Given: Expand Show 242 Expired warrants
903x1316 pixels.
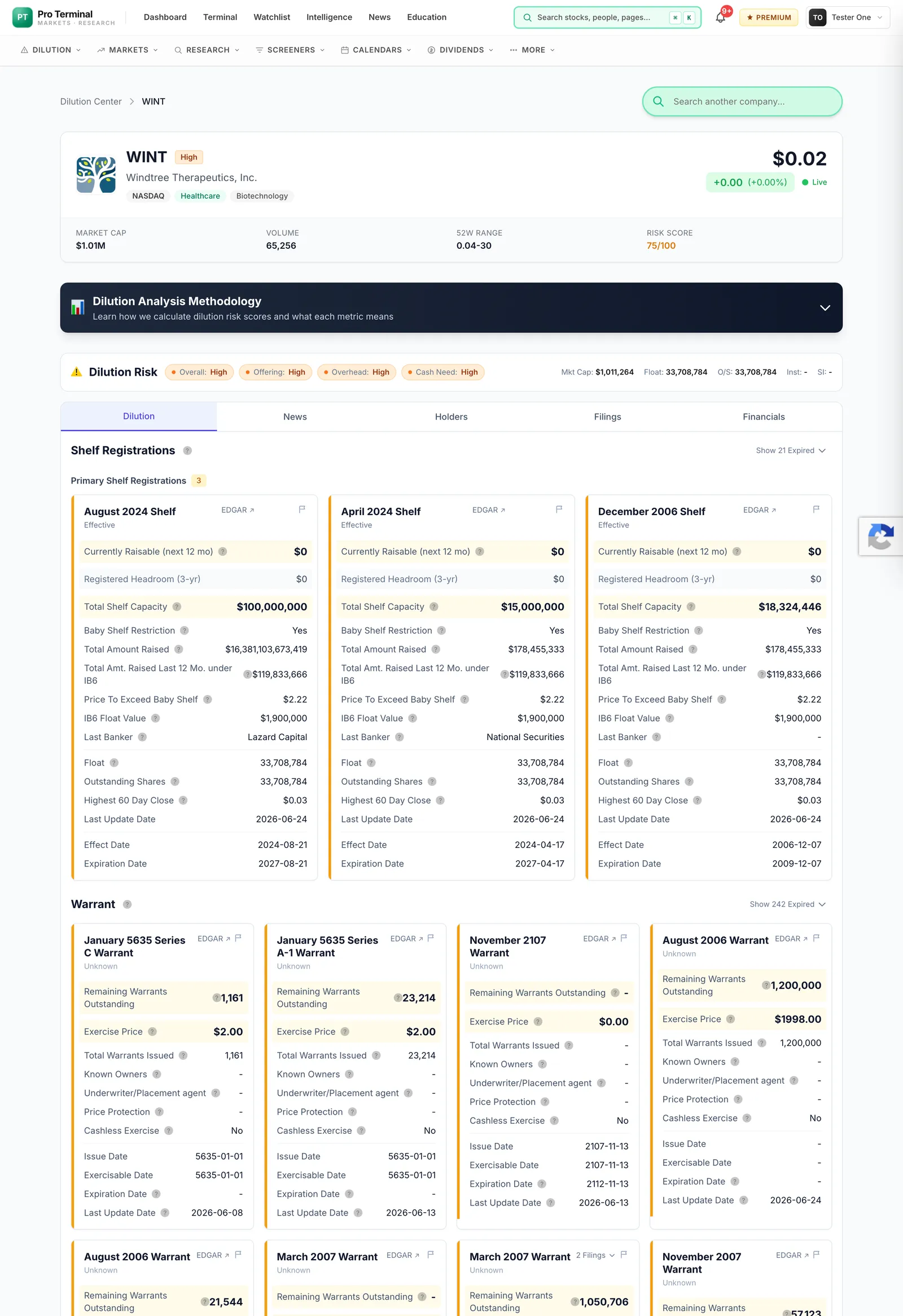Looking at the screenshot, I should click(787, 904).
